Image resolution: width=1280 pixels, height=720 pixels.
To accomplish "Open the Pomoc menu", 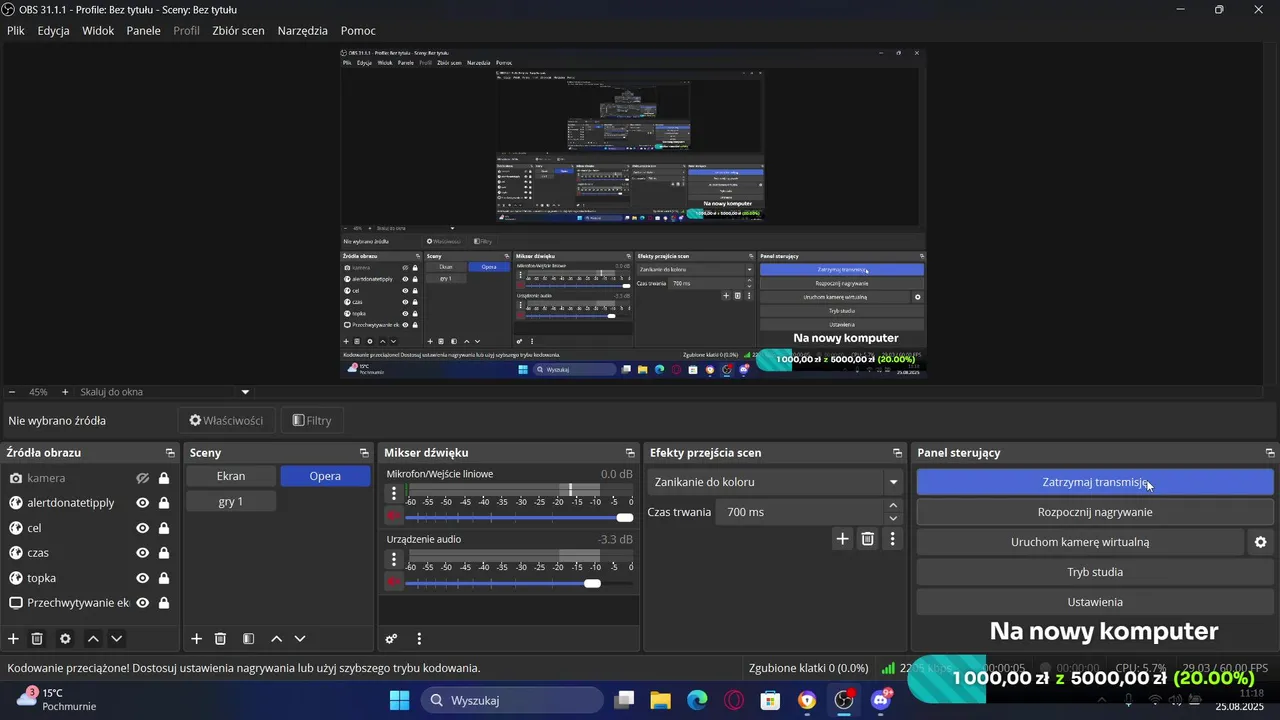I will click(x=358, y=31).
